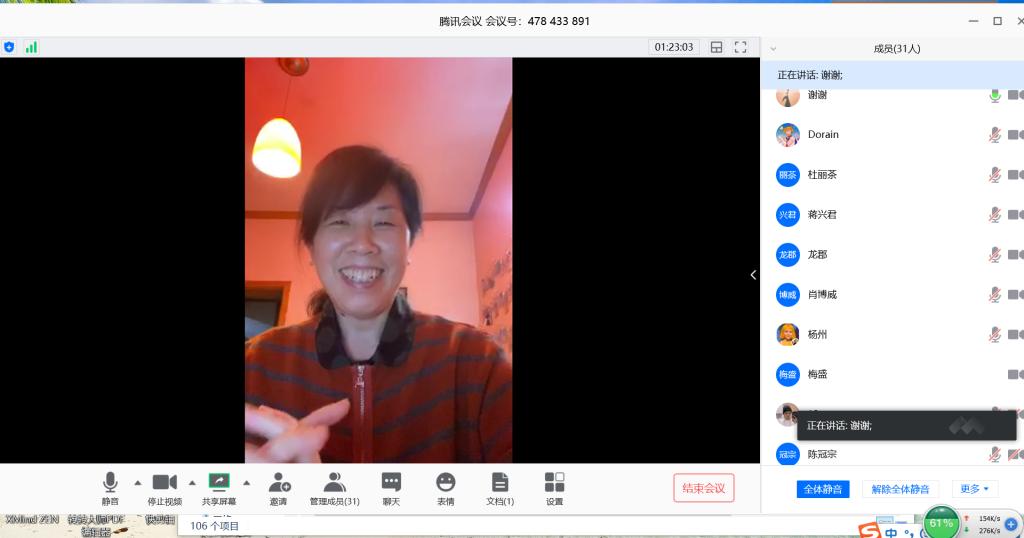This screenshot has height=538, width=1024.
Task: Enter fullscreen mode via expand icon
Action: click(741, 47)
